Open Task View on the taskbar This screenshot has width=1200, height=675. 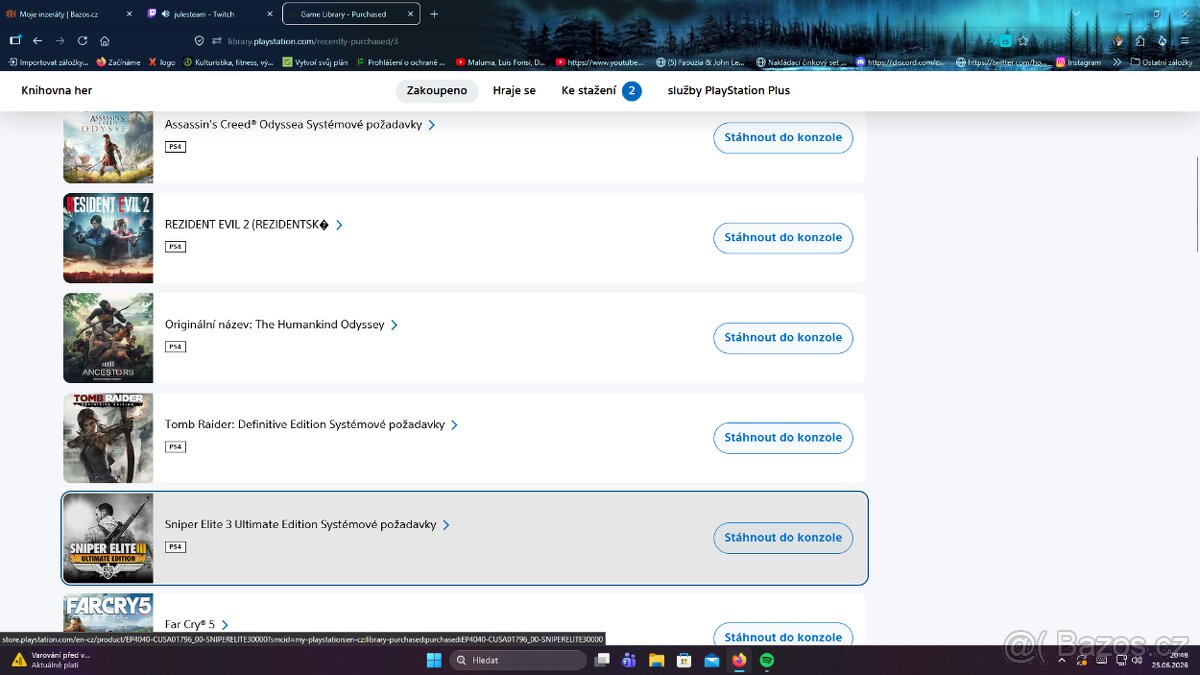click(602, 660)
